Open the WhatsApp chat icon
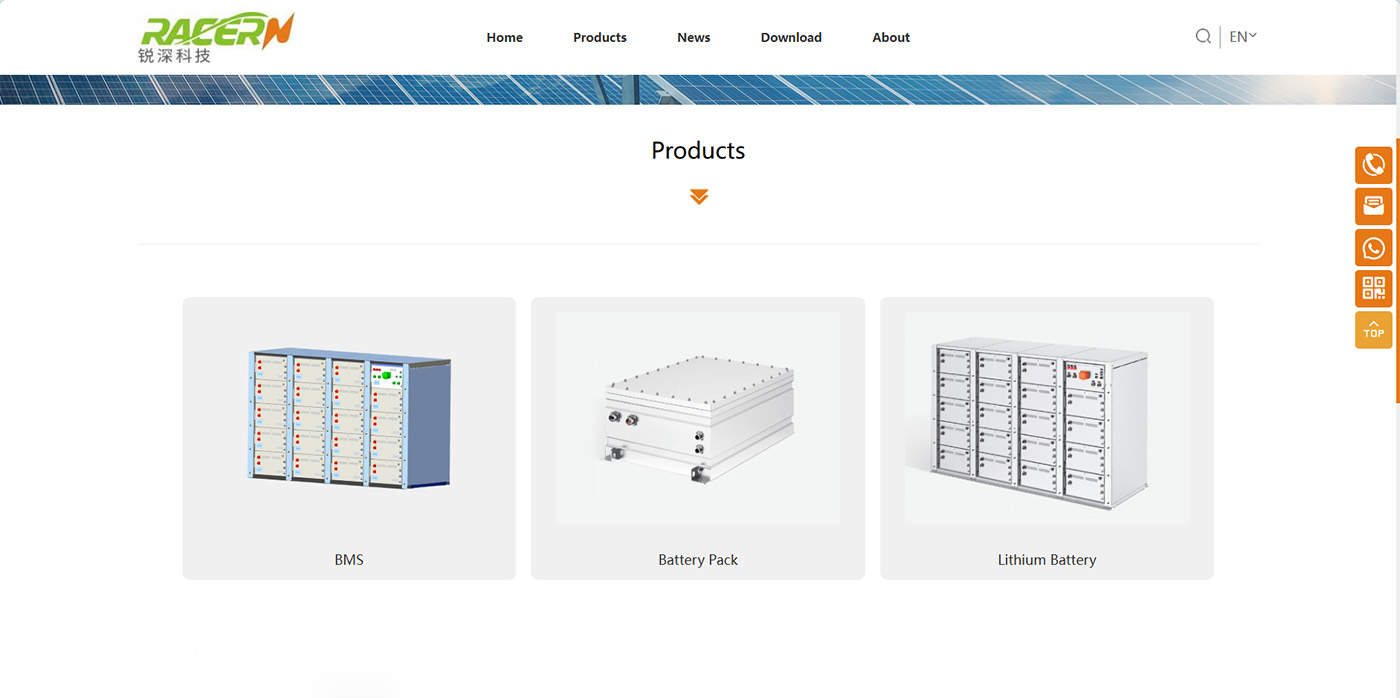This screenshot has width=1400, height=698. click(x=1373, y=248)
